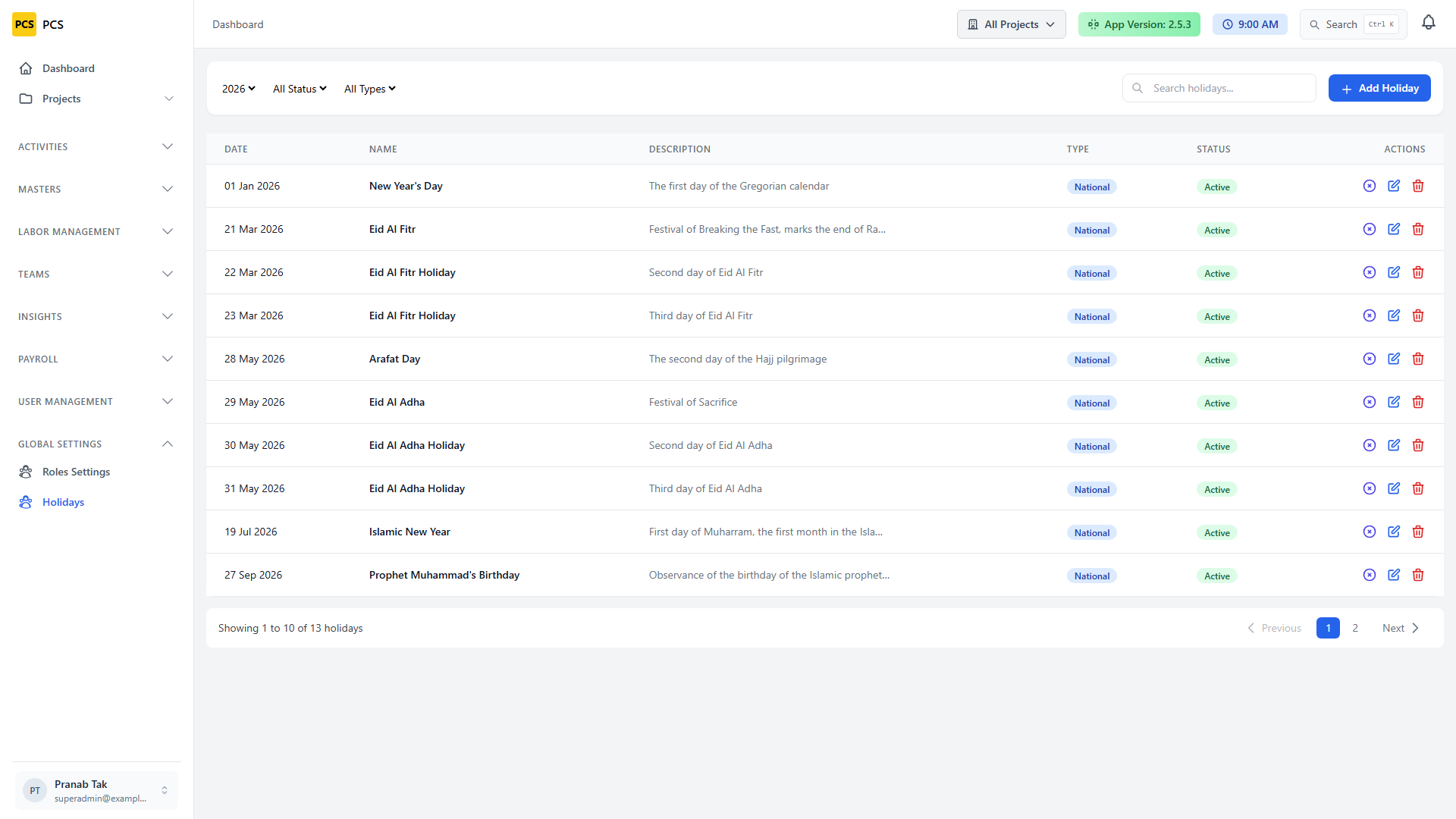The image size is (1456, 819).
Task: Click the Add Holiday button
Action: [1379, 88]
